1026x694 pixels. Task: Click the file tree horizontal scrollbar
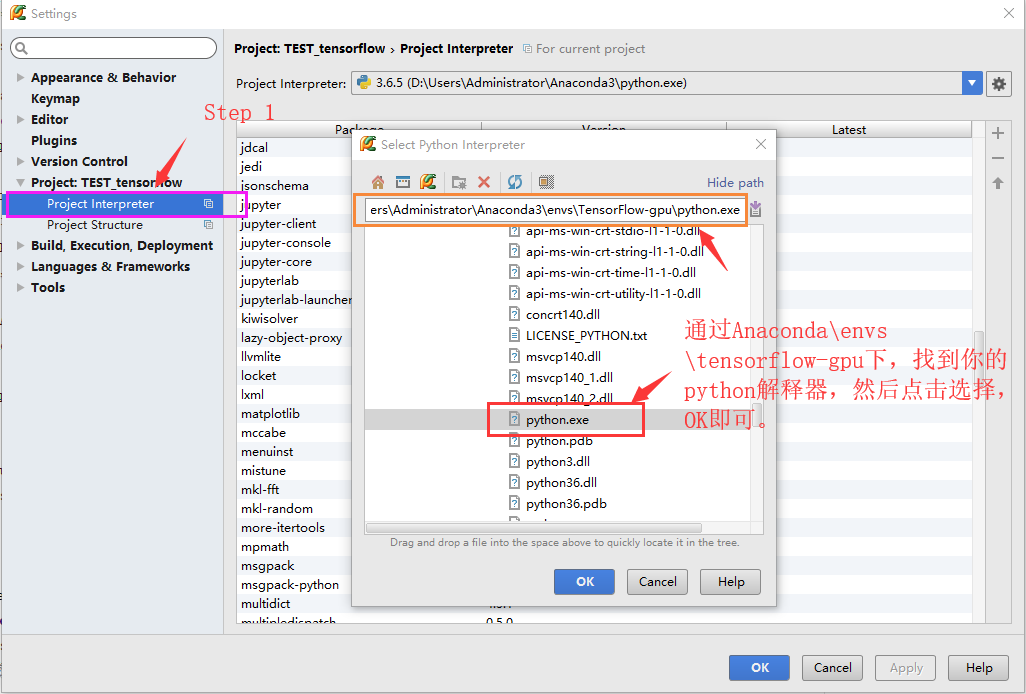click(534, 528)
